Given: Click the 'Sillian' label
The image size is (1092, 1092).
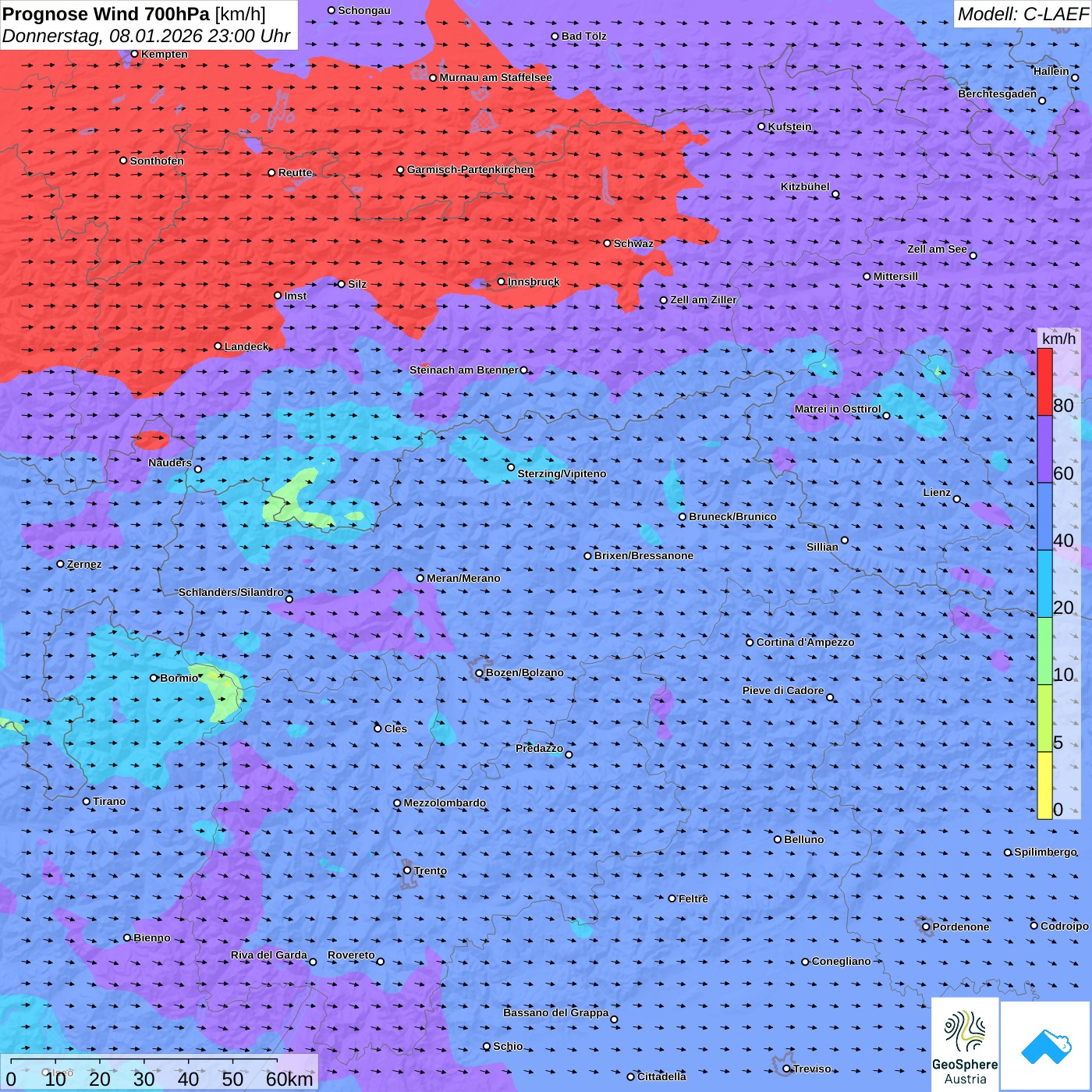Looking at the screenshot, I should pos(822,547).
